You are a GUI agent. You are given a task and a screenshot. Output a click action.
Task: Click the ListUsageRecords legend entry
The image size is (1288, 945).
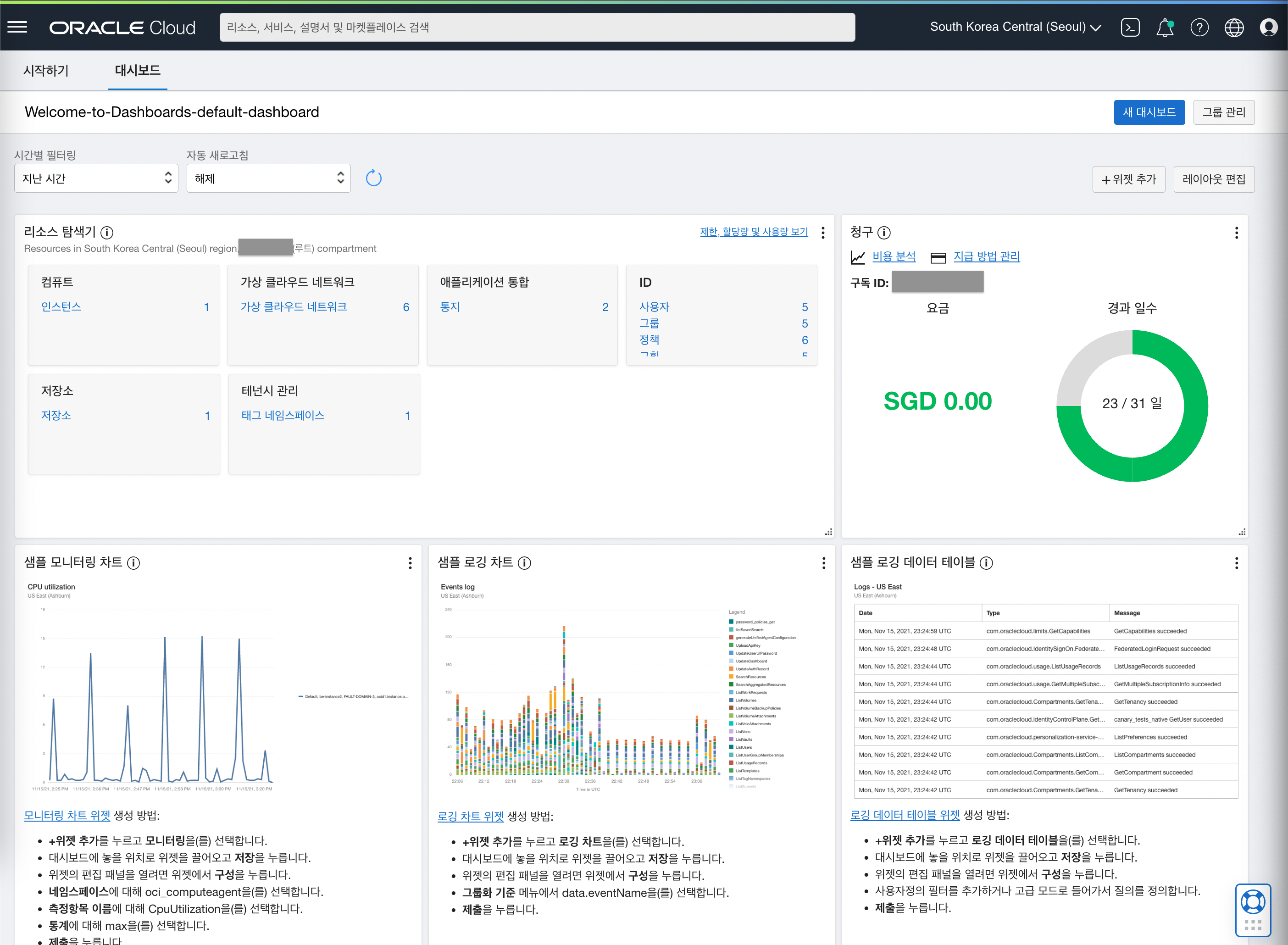click(749, 762)
